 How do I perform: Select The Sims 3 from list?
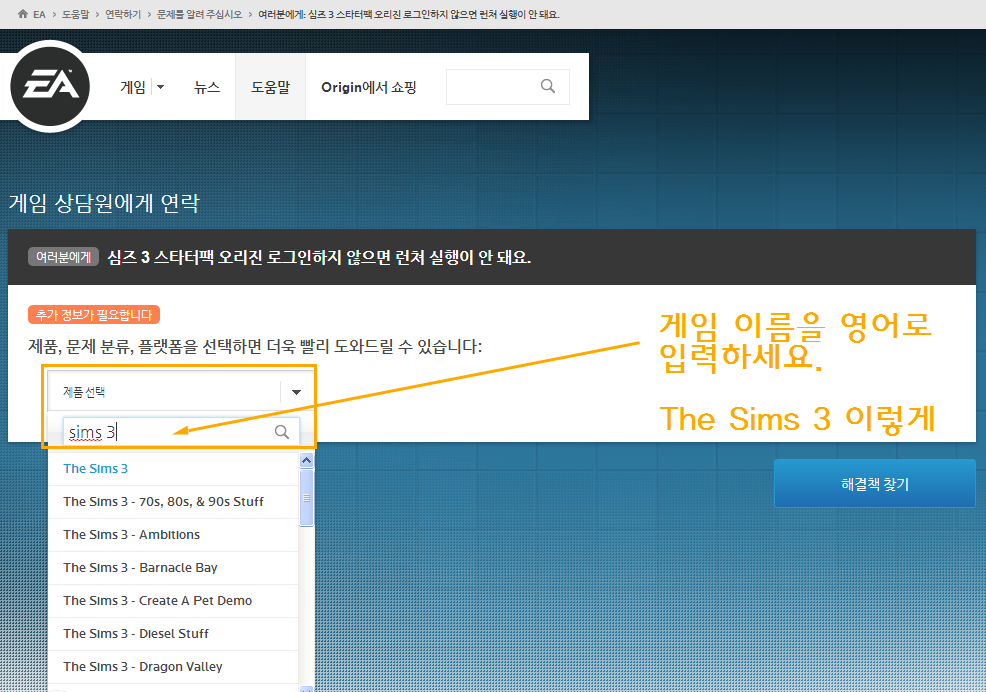click(x=173, y=469)
